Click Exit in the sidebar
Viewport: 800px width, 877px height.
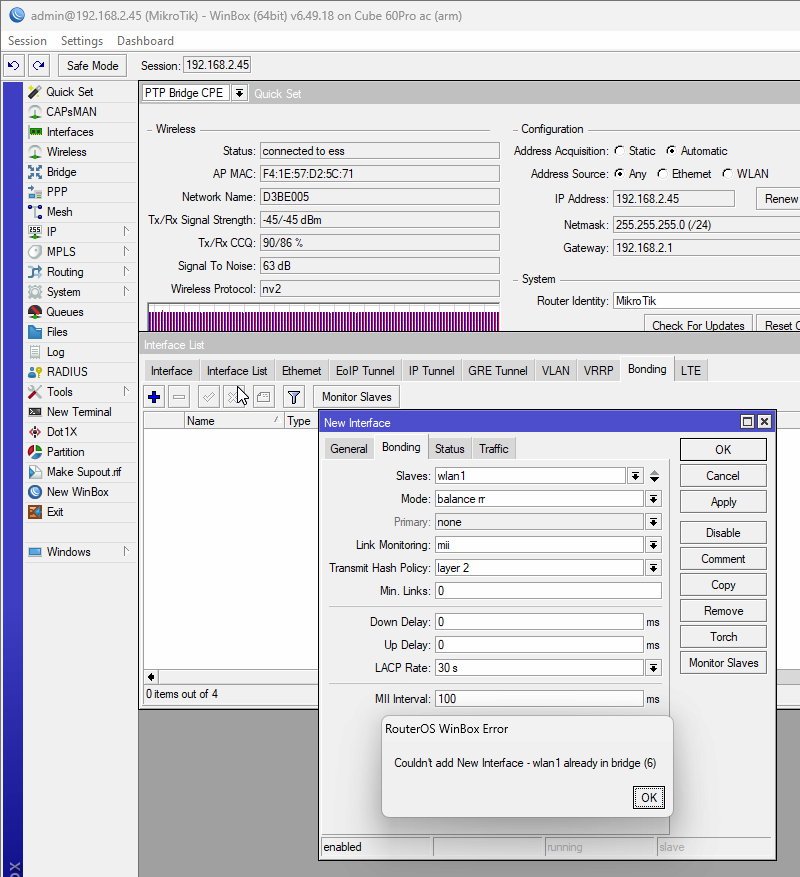(x=55, y=512)
